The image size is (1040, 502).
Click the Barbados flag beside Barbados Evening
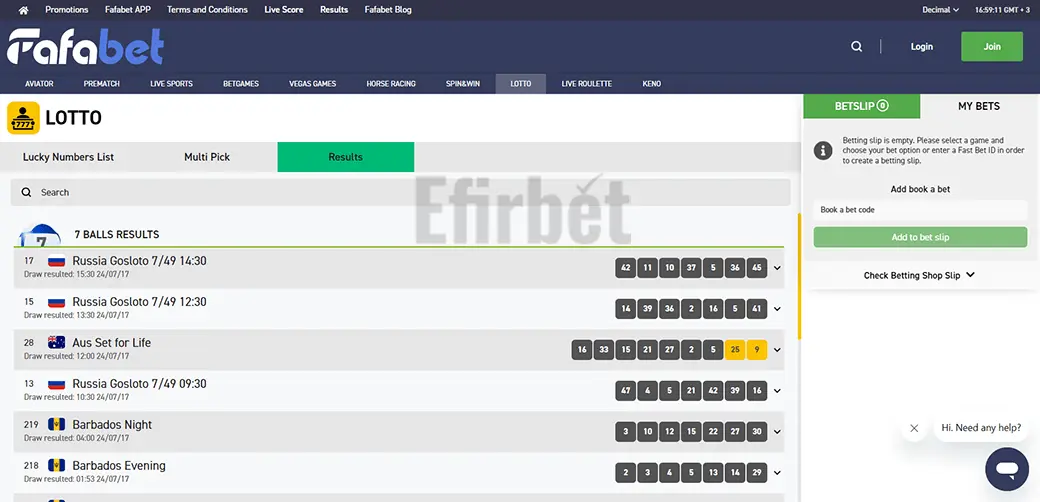click(56, 466)
